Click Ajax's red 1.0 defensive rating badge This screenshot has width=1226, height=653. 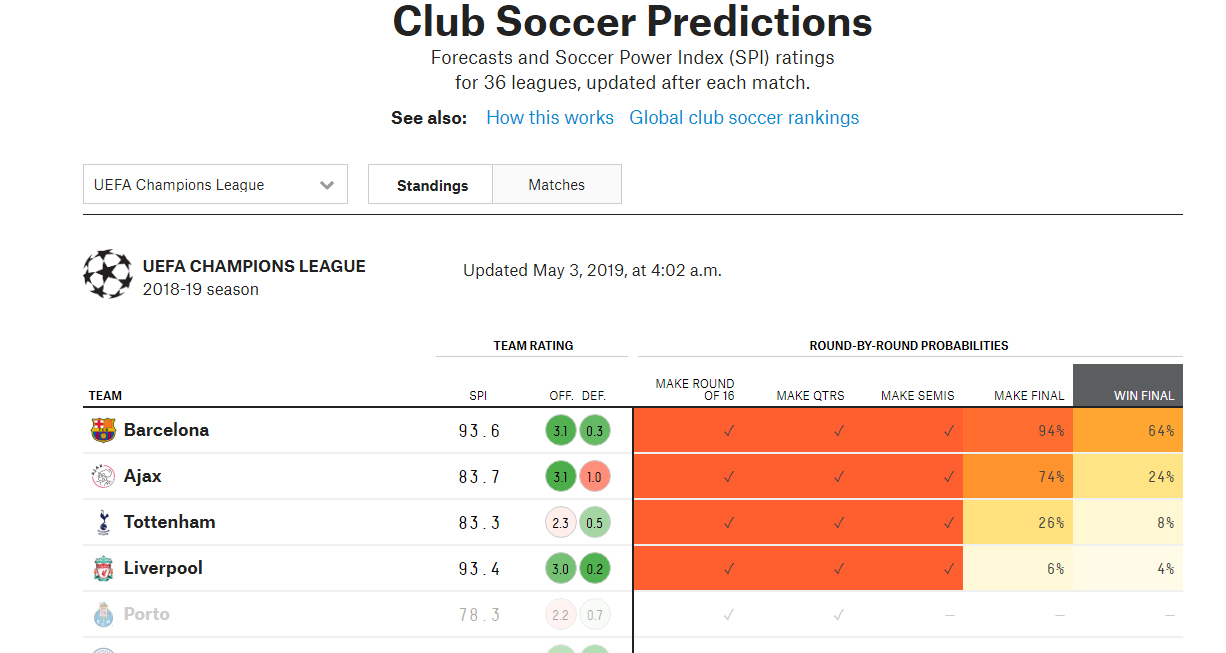(x=594, y=477)
